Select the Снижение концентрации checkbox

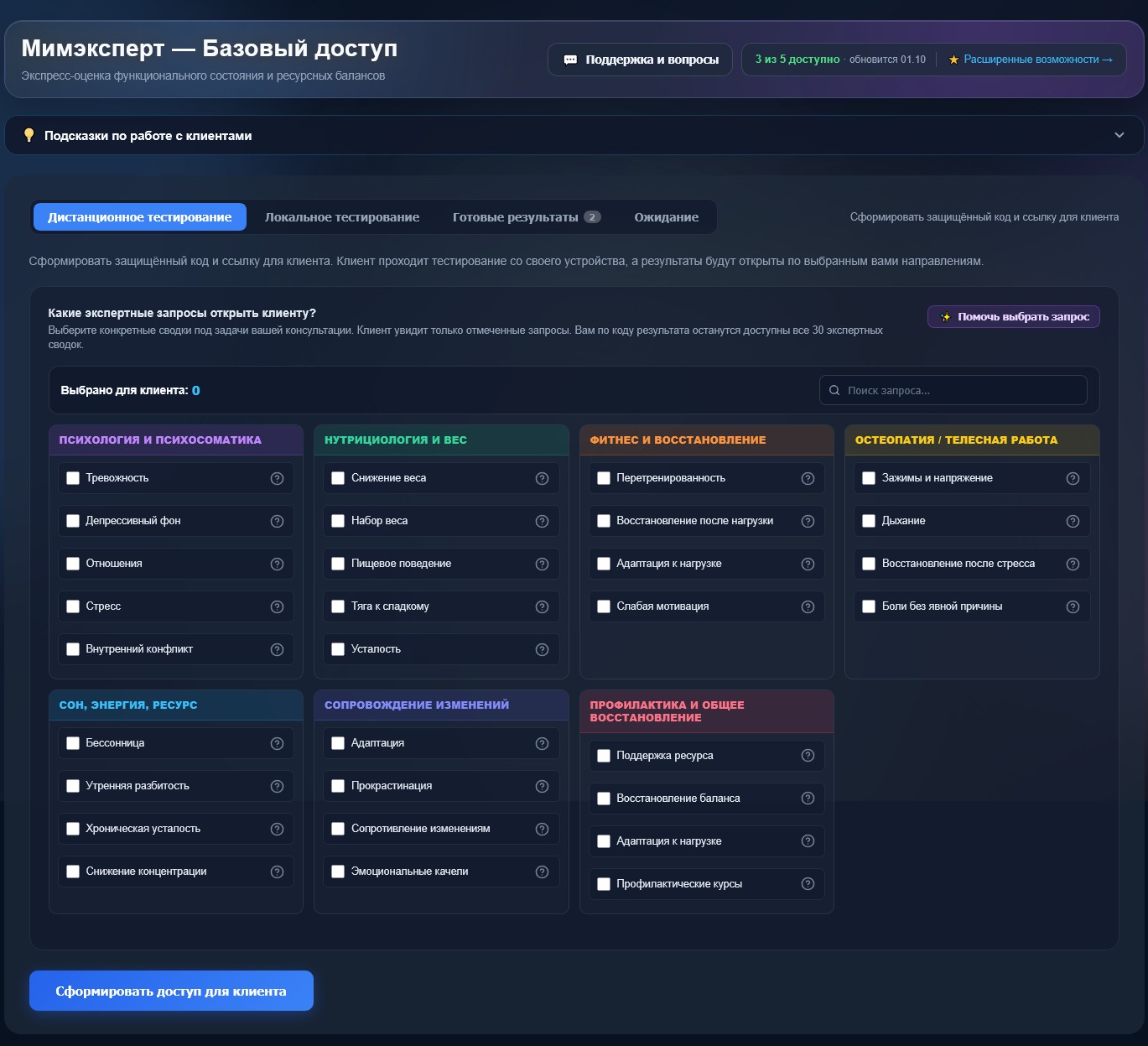pos(73,872)
